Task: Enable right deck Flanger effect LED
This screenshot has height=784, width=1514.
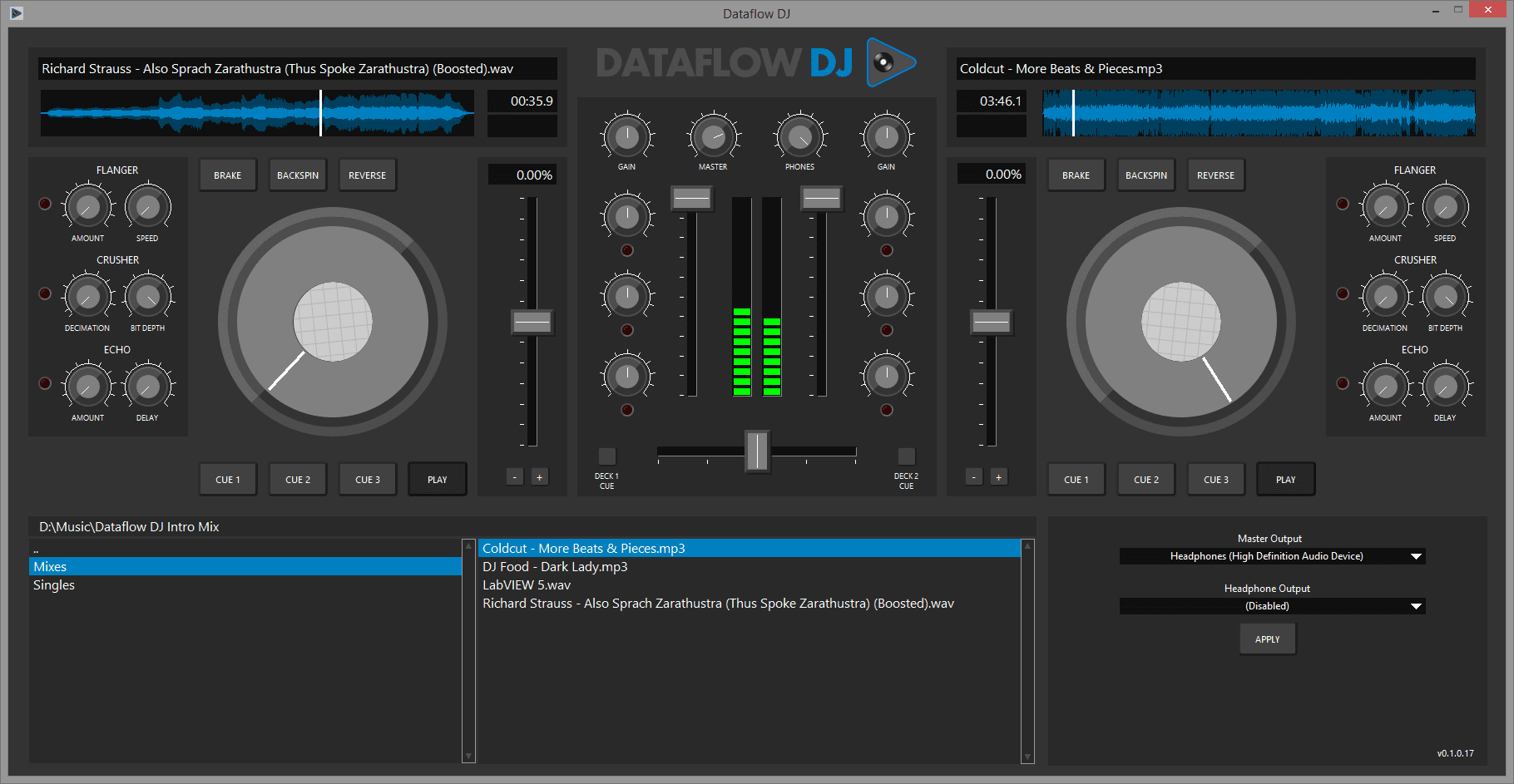Action: pyautogui.click(x=1343, y=204)
